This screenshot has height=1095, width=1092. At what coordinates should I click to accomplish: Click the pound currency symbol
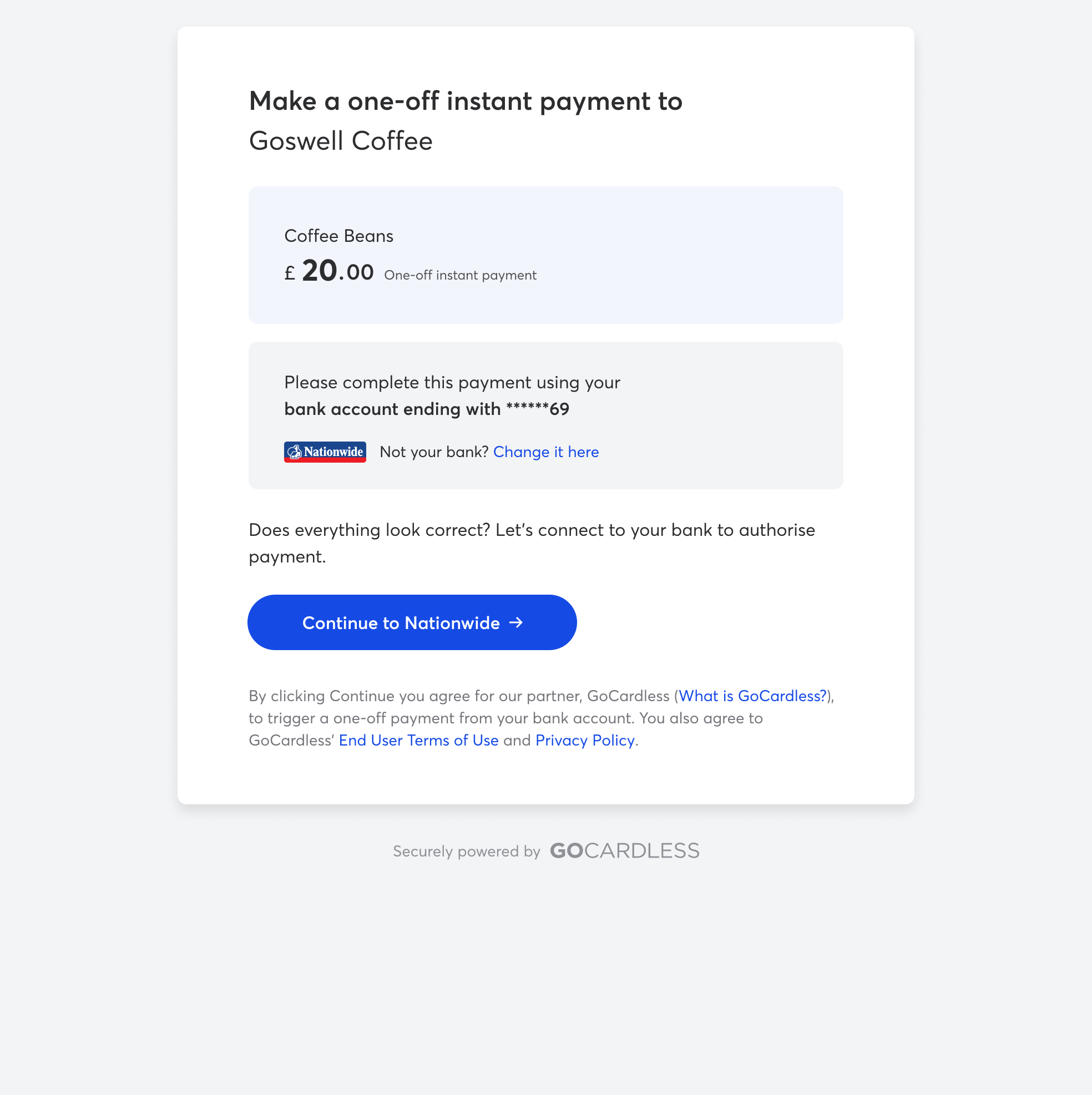click(290, 274)
